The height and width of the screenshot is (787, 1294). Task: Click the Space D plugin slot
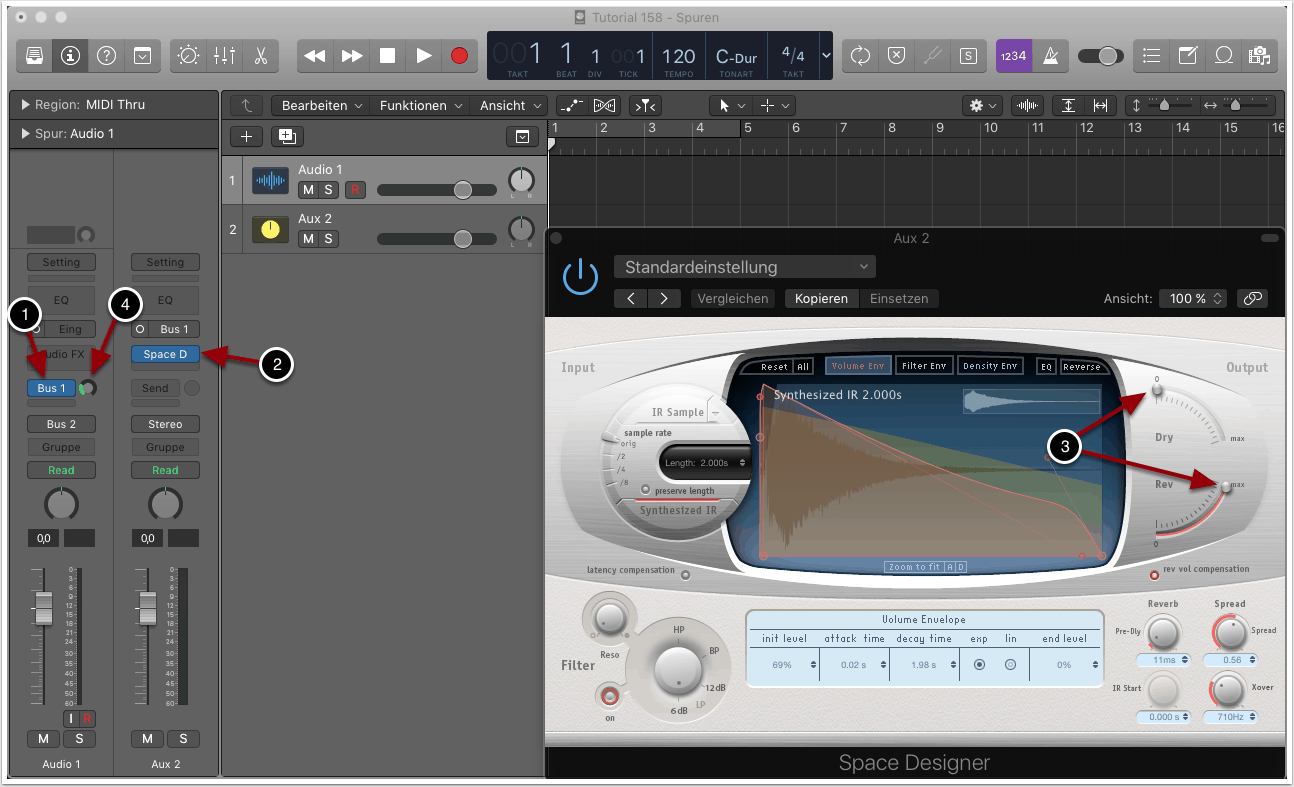pos(165,354)
